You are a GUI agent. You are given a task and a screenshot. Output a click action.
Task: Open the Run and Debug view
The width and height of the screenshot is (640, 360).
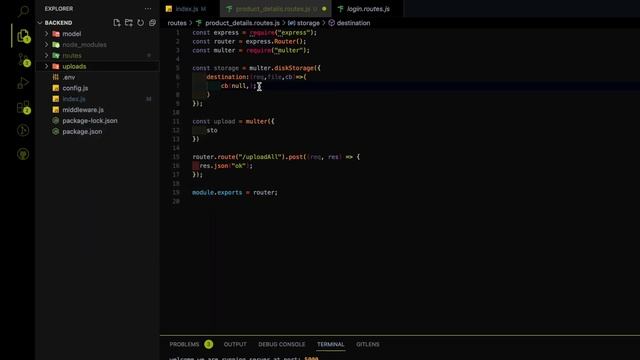23,83
